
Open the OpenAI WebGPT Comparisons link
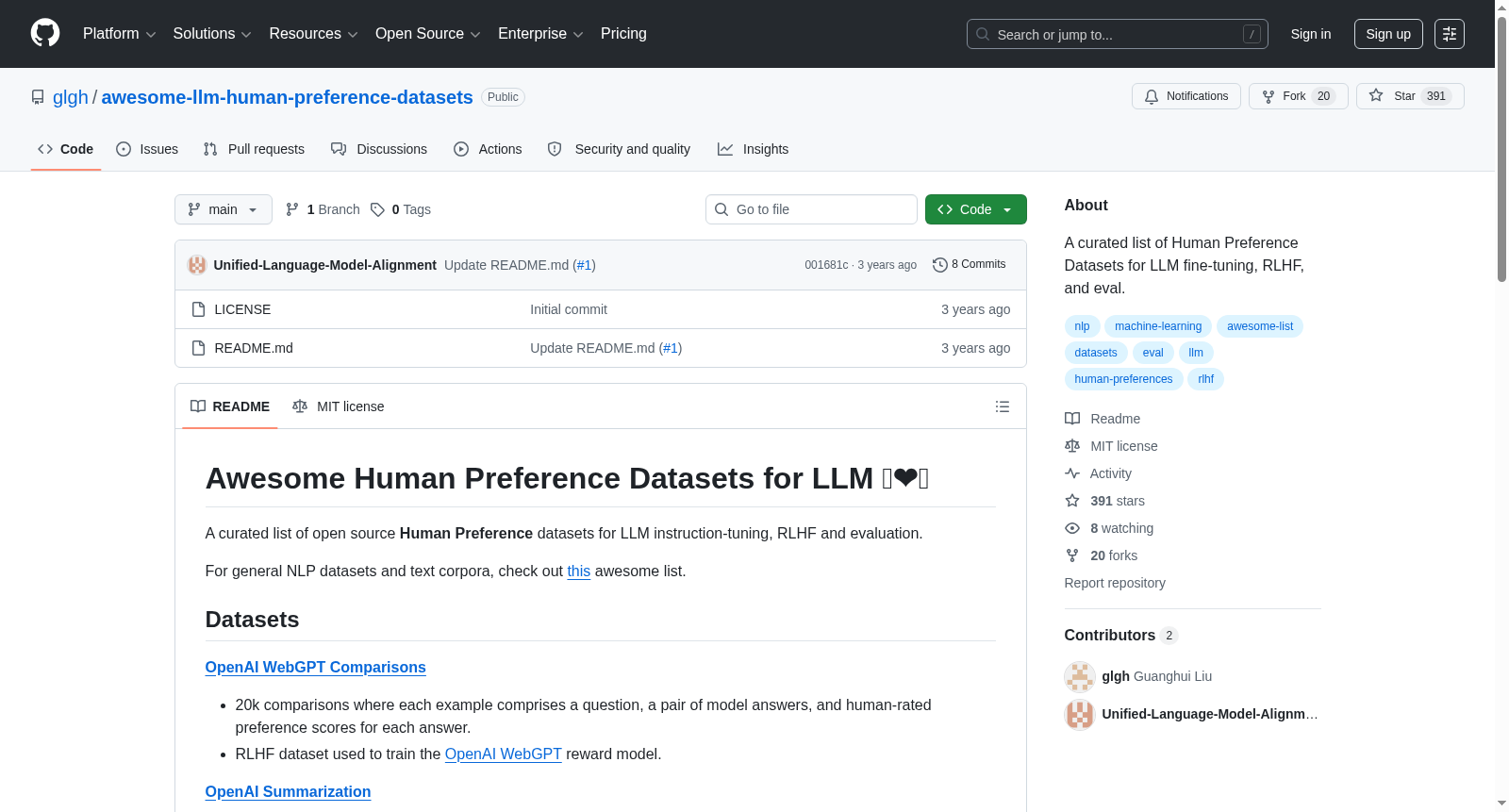pyautogui.click(x=316, y=667)
